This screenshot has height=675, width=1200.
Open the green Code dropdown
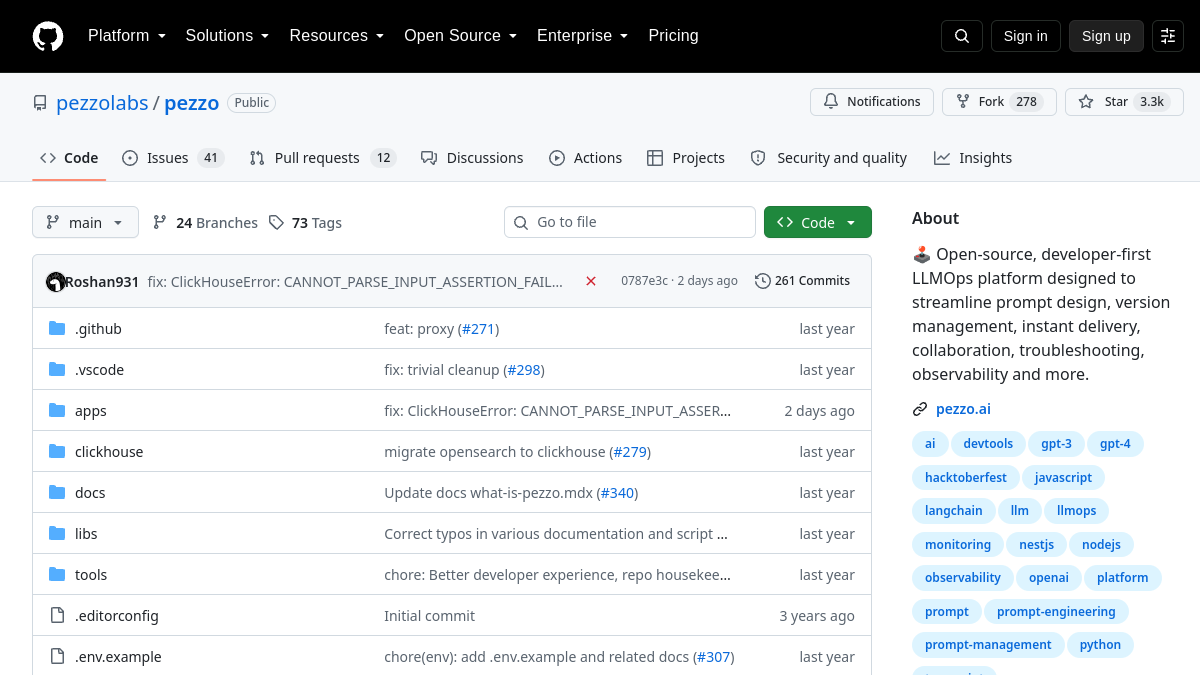click(x=818, y=222)
